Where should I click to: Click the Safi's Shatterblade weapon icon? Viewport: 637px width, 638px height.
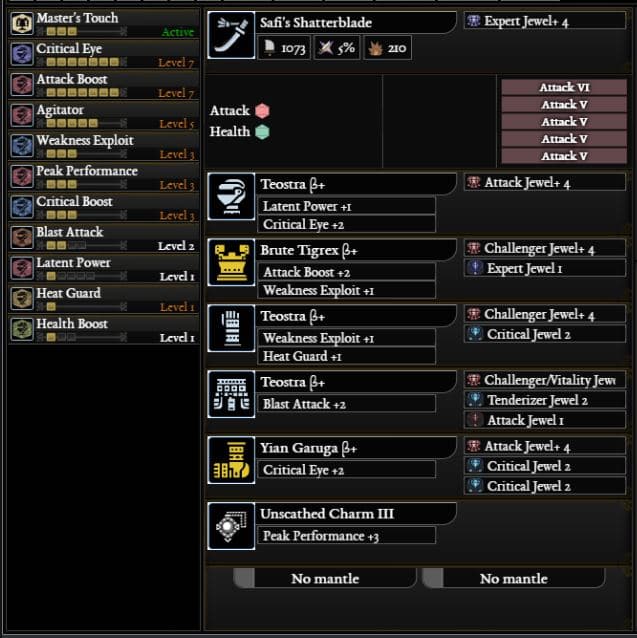pyautogui.click(x=231, y=35)
